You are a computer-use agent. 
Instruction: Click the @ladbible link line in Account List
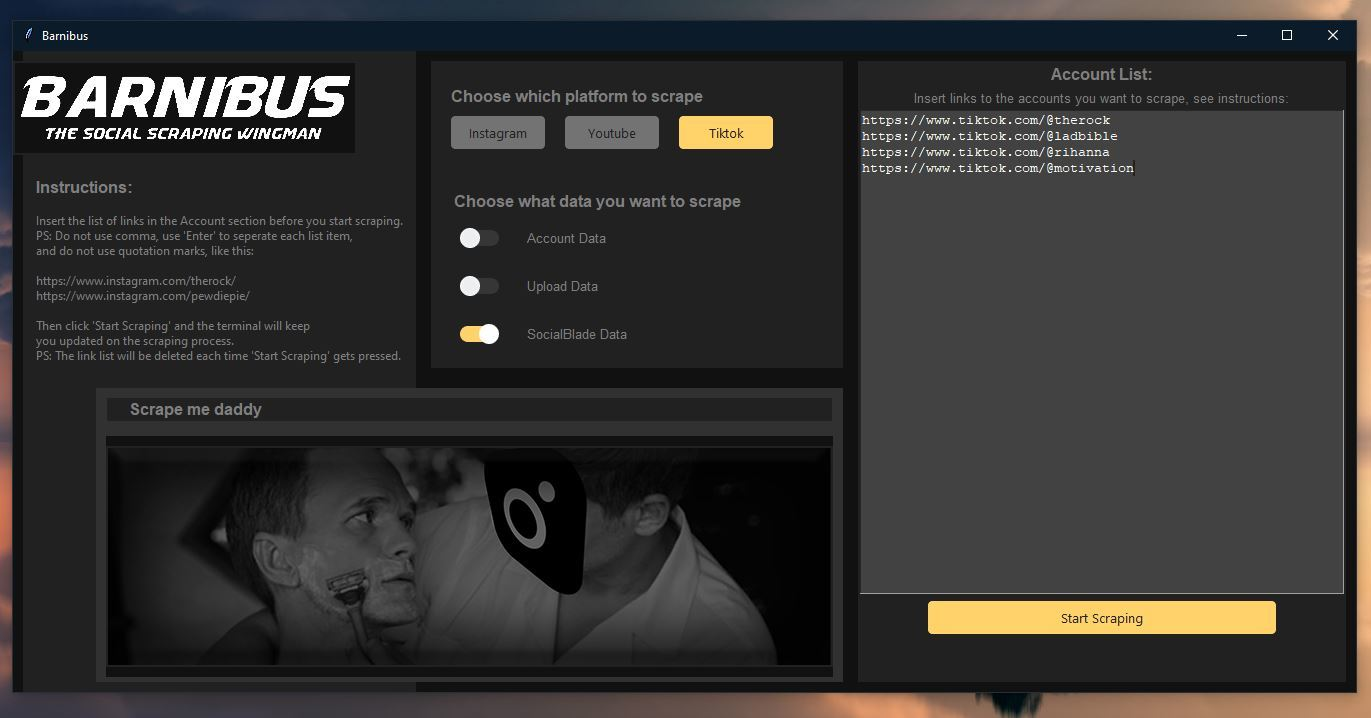990,136
